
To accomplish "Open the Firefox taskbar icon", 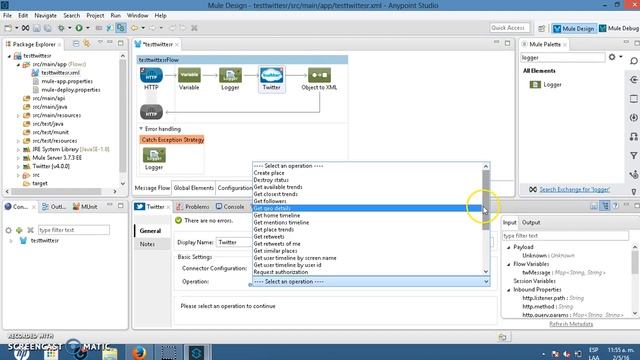I will (x=139, y=352).
